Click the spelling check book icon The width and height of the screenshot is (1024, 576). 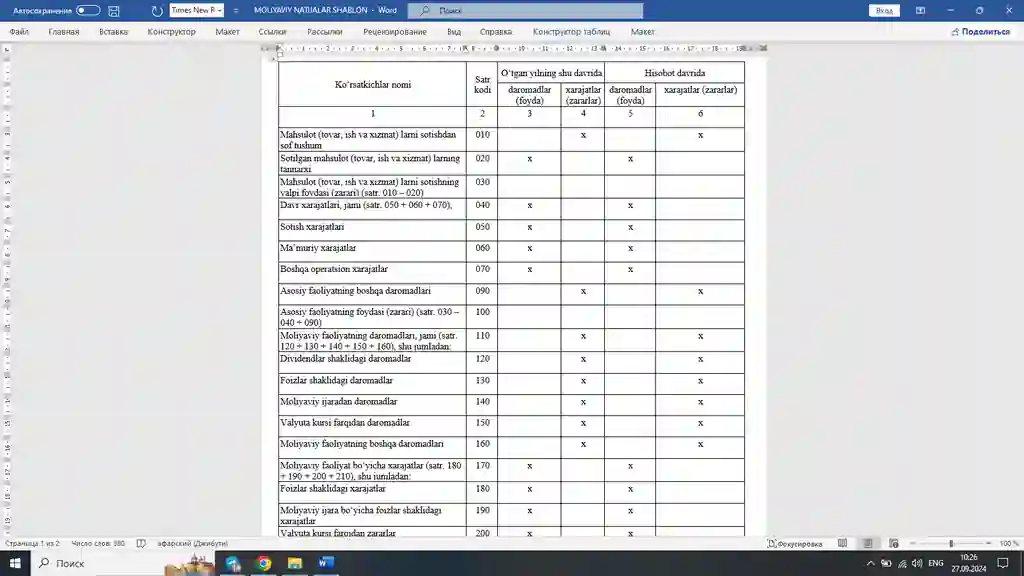tap(141, 543)
